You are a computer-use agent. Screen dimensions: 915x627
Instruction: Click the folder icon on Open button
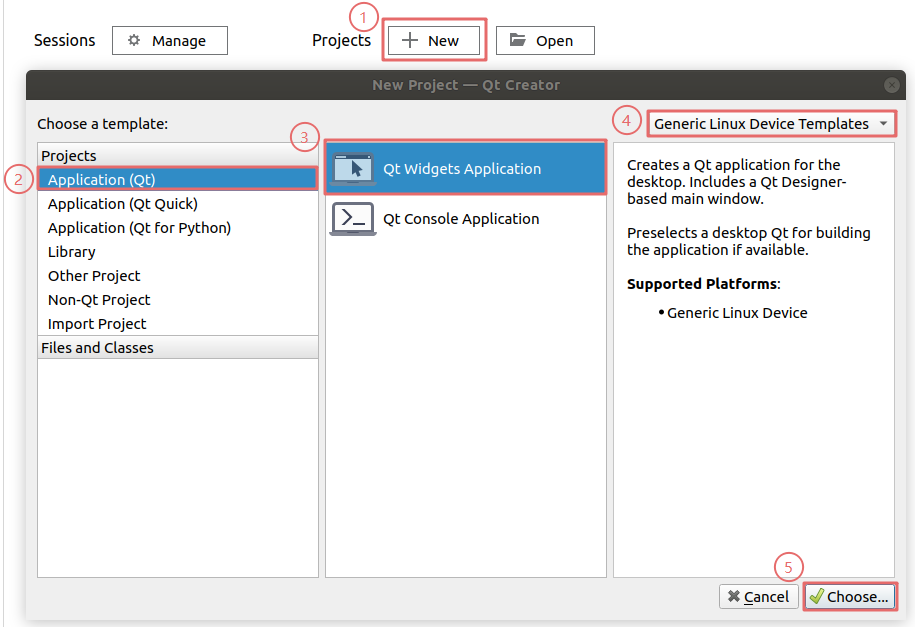(x=517, y=41)
